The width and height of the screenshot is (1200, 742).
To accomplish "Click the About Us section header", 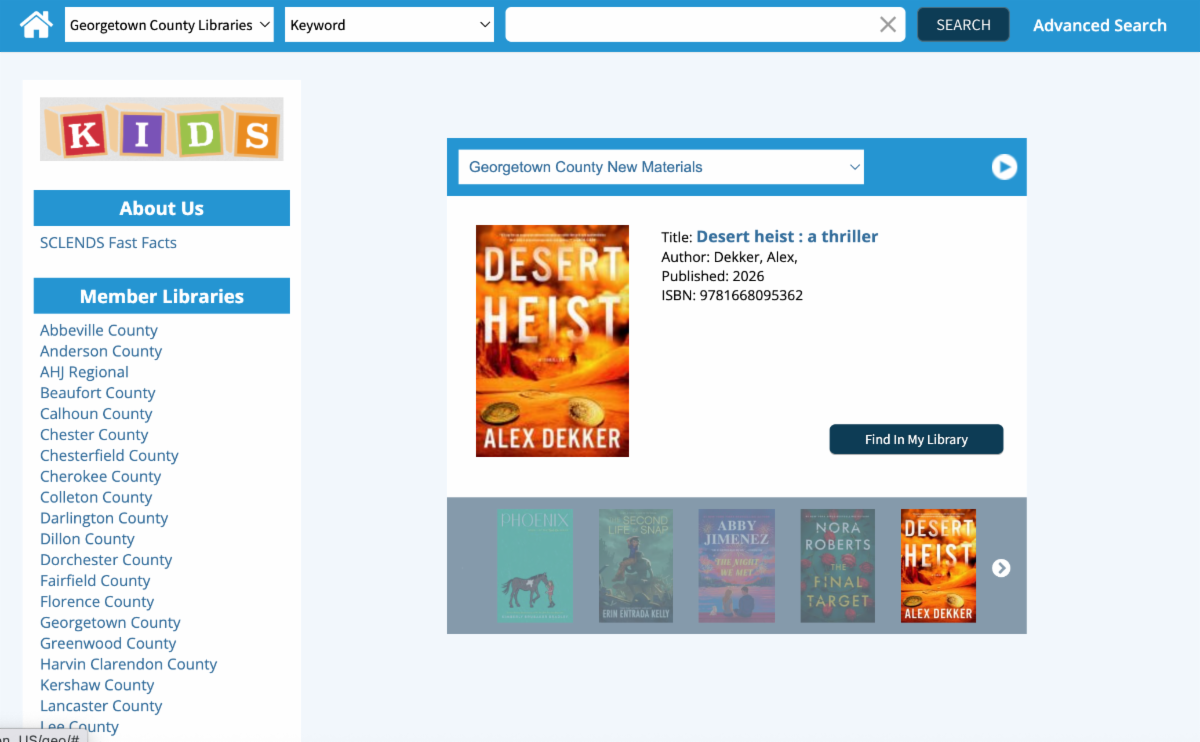I will [162, 208].
